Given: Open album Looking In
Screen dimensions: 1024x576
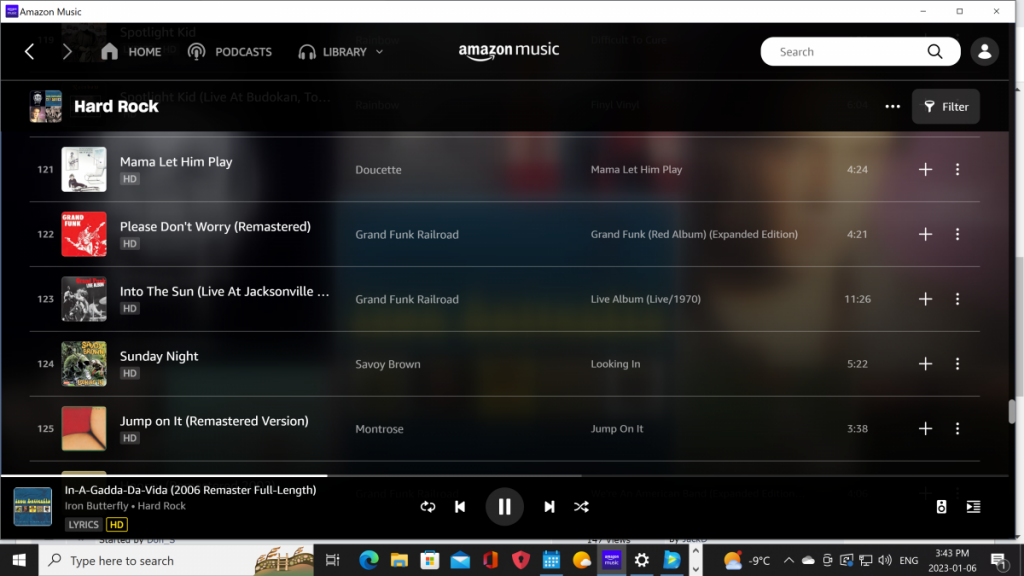Looking at the screenshot, I should [x=615, y=364].
